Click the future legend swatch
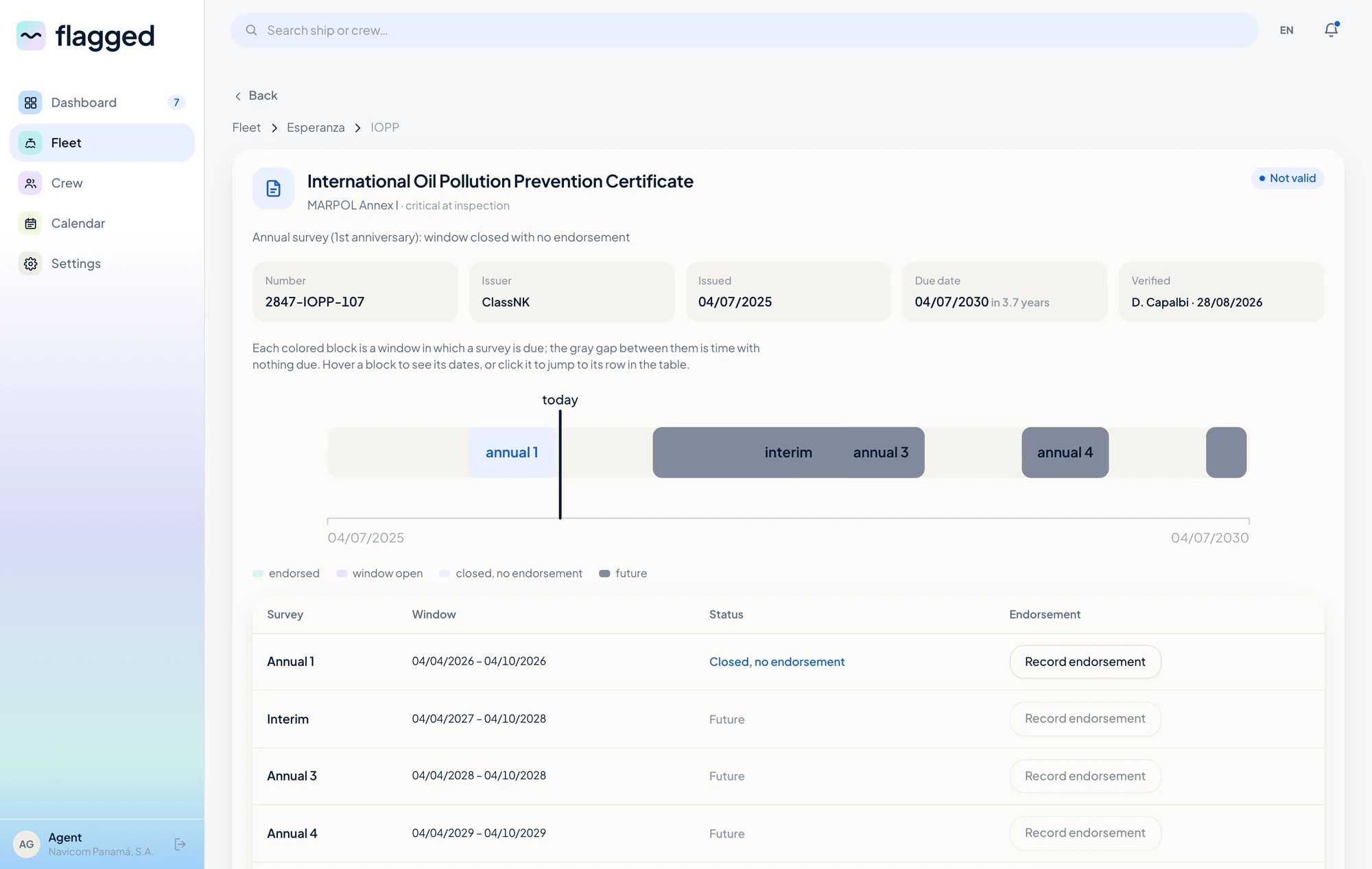Screen dimensions: 1372x869 [x=604, y=573]
